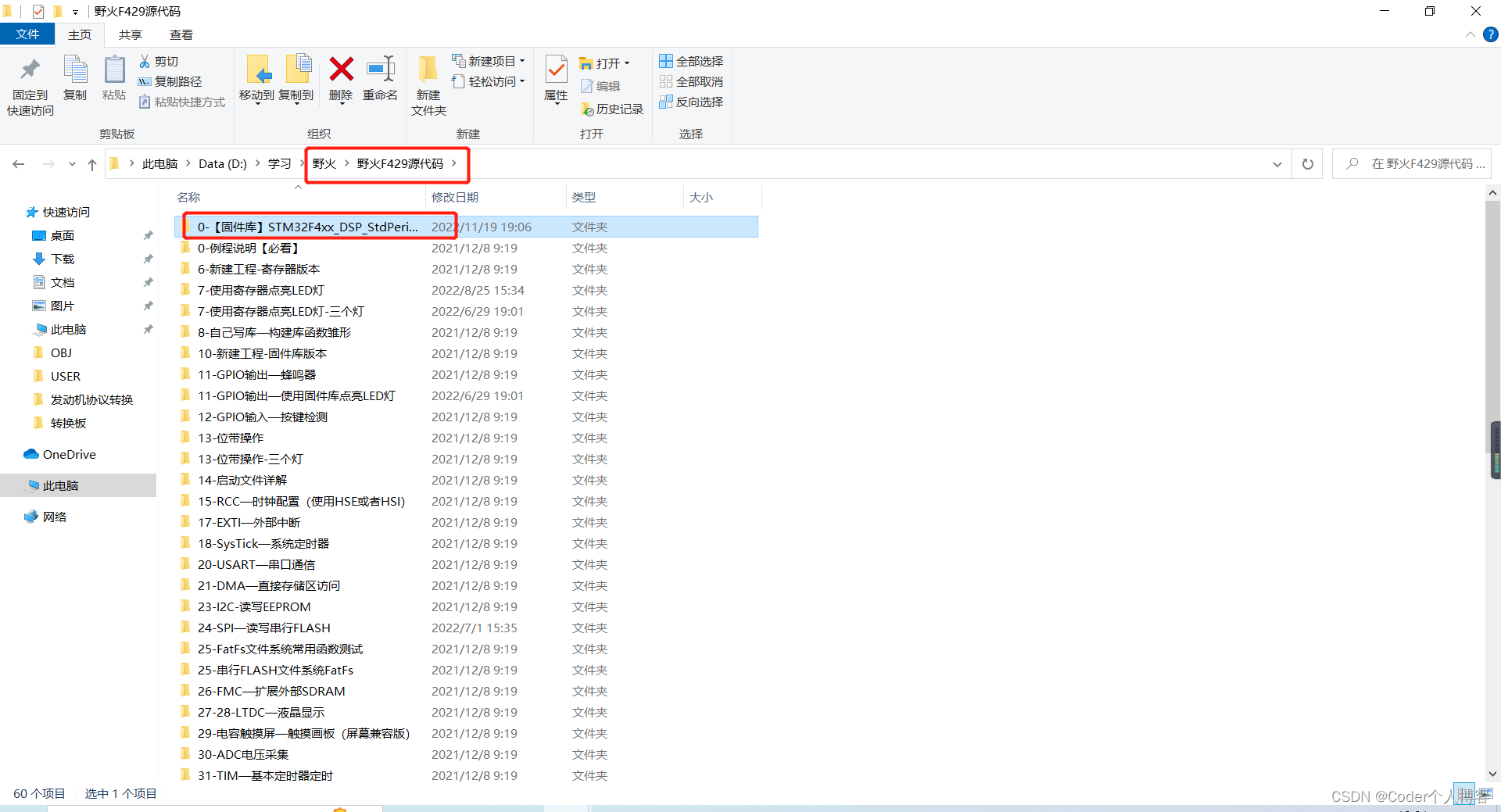Click the red Delete X icon
This screenshot has width=1501, height=812.
coord(341,70)
